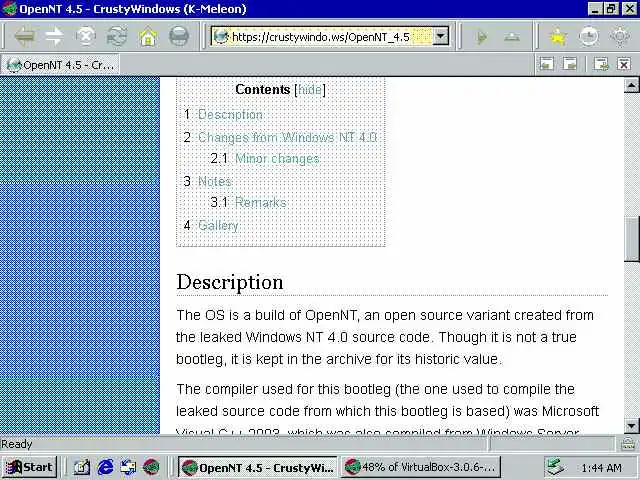Viewport: 640px width, 480px height.
Task: Go back with the Back arrow
Action: click(24, 37)
